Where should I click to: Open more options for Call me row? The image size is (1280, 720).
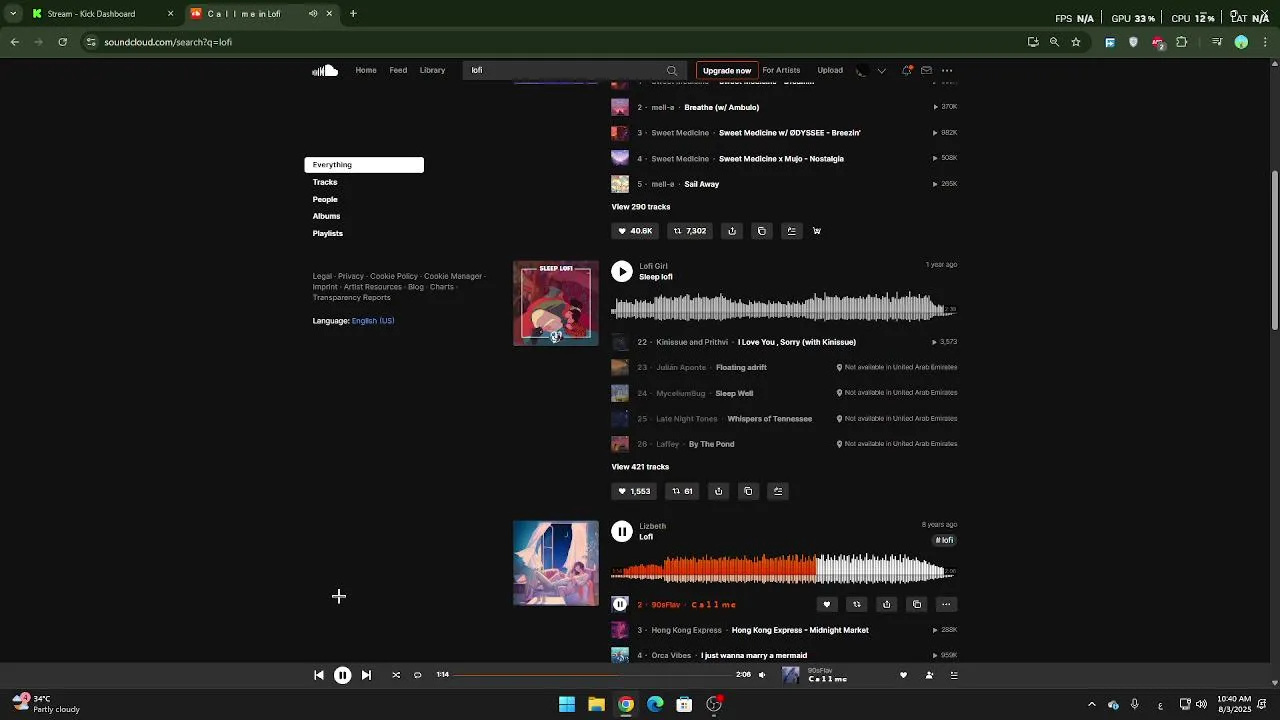(946, 604)
